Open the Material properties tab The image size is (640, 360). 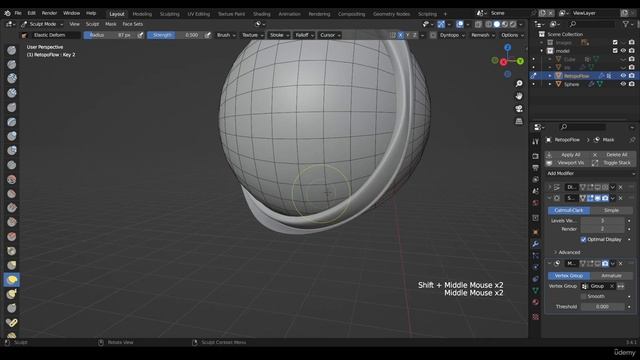[536, 302]
